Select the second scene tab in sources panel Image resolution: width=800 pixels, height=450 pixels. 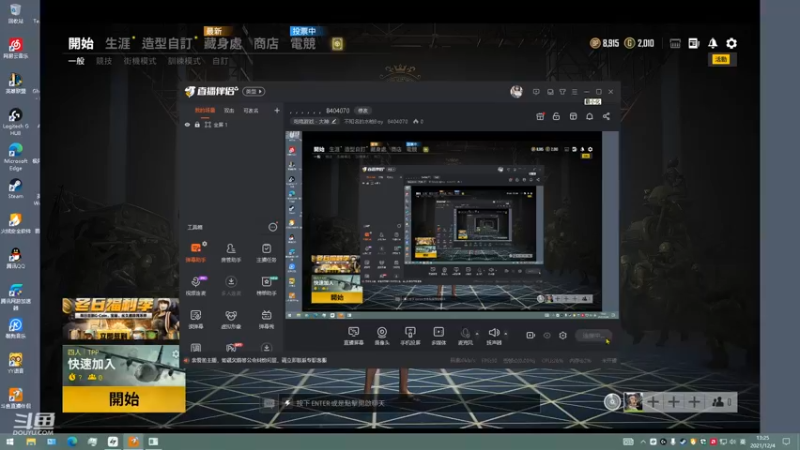[x=229, y=110]
